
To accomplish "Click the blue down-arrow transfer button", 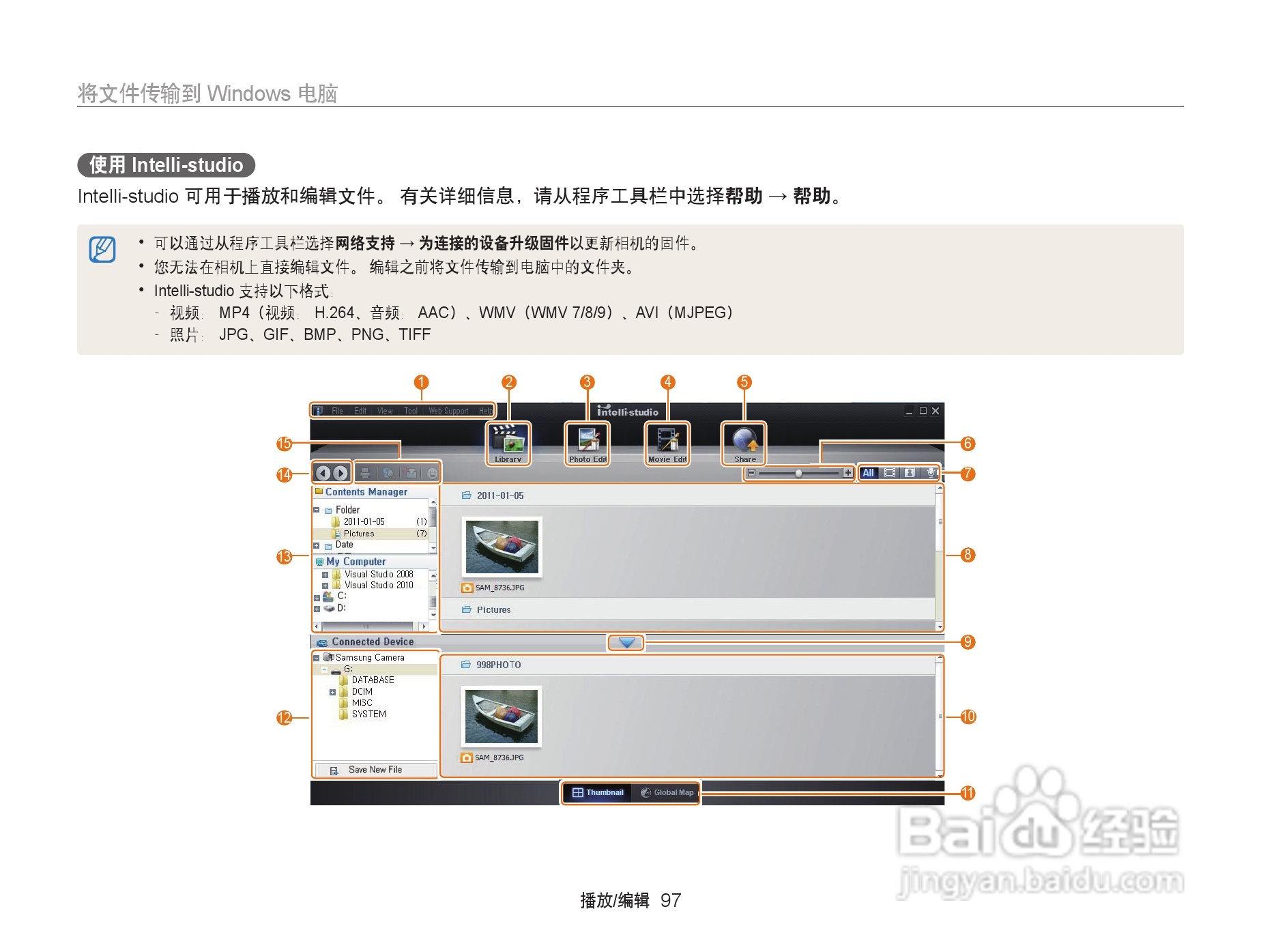I will click(626, 642).
